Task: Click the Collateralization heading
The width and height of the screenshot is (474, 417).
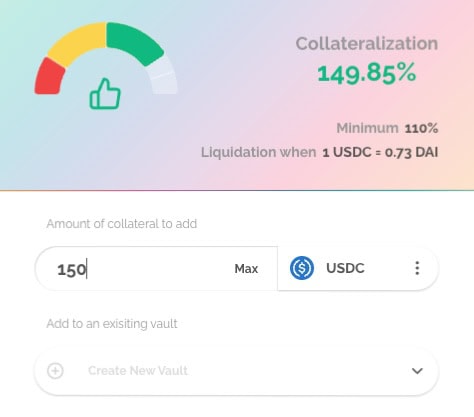Action: click(x=367, y=44)
